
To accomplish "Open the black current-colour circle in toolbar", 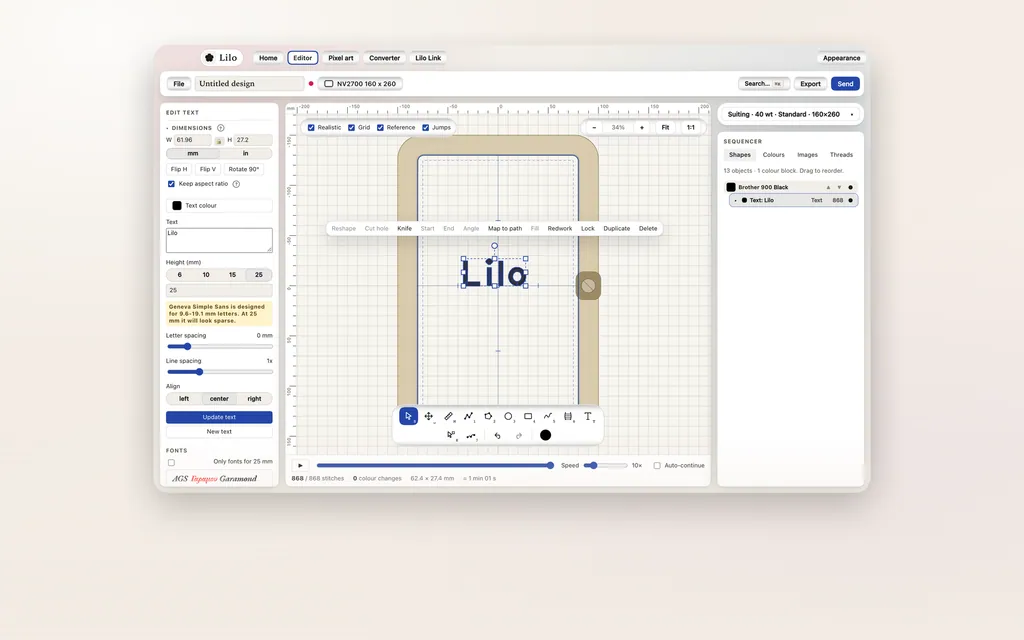I will pyautogui.click(x=545, y=435).
